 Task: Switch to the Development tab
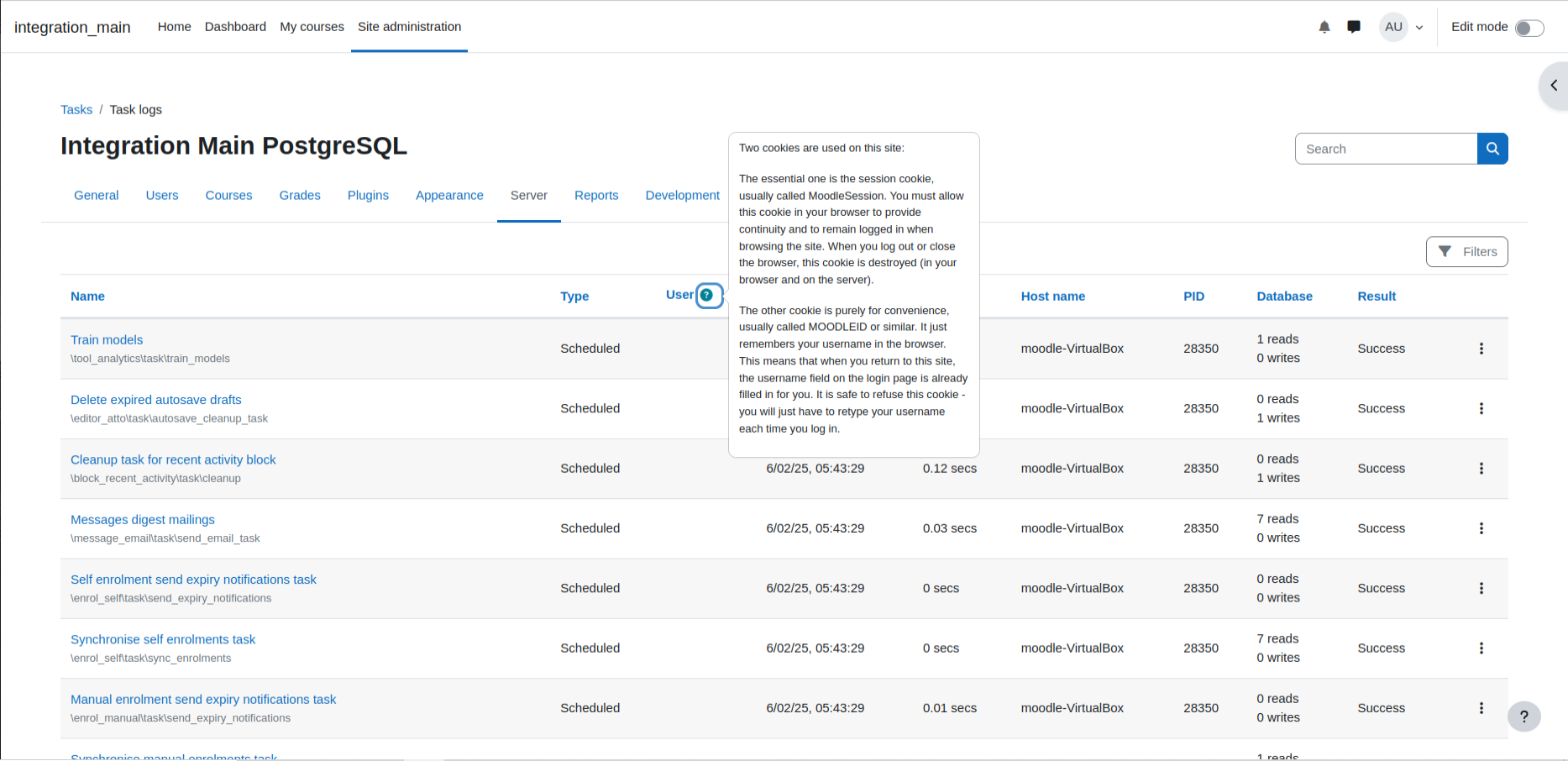click(683, 195)
